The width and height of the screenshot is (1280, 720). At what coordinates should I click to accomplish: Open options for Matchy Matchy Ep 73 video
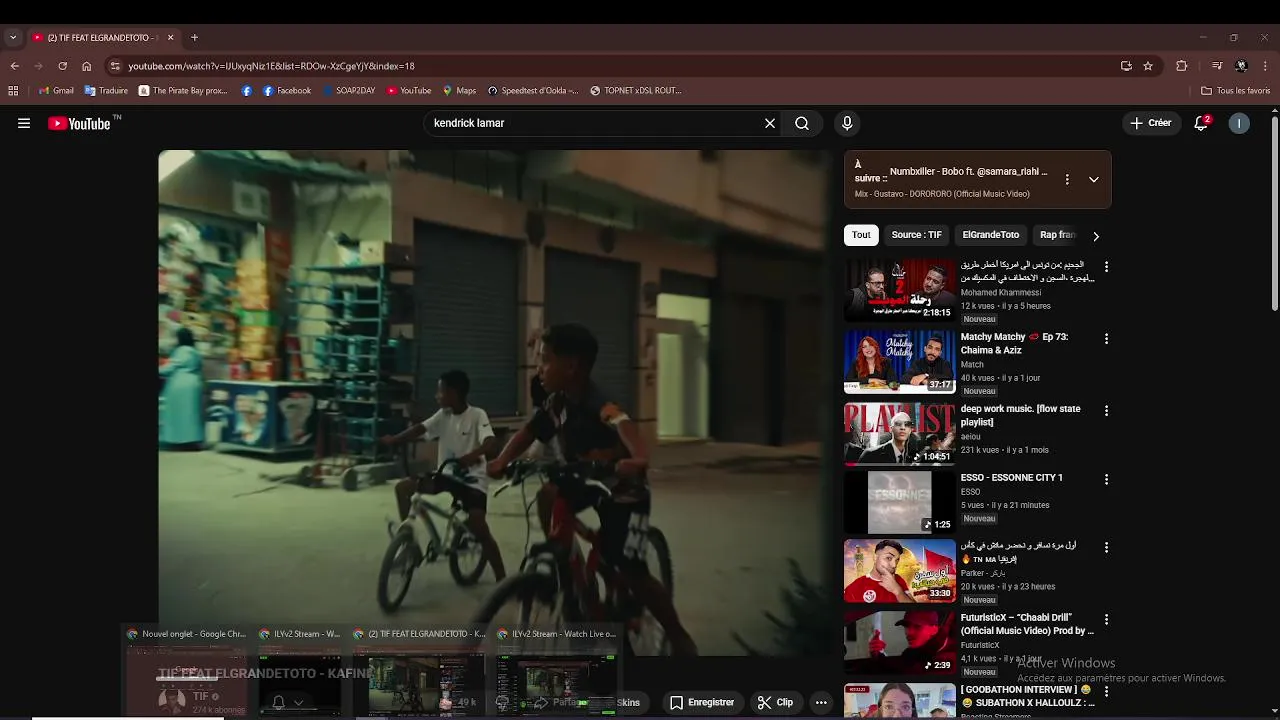point(1106,339)
